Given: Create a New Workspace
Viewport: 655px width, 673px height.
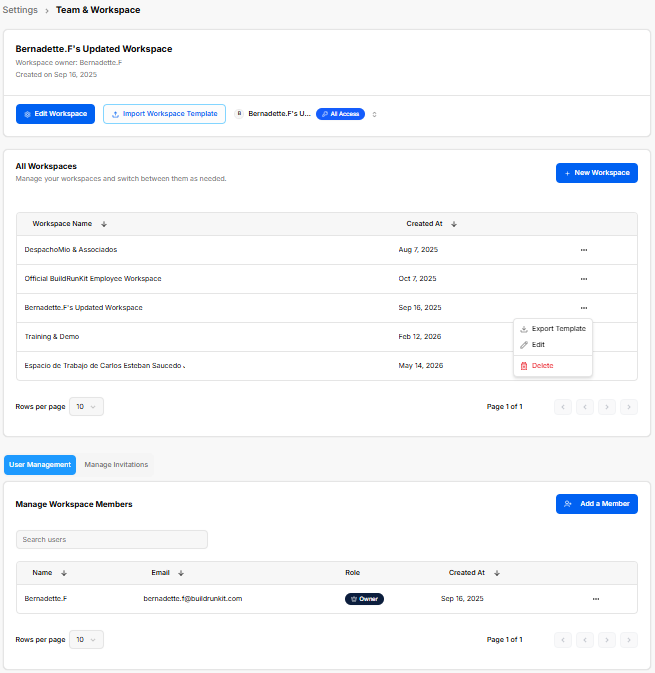Looking at the screenshot, I should pyautogui.click(x=597, y=173).
